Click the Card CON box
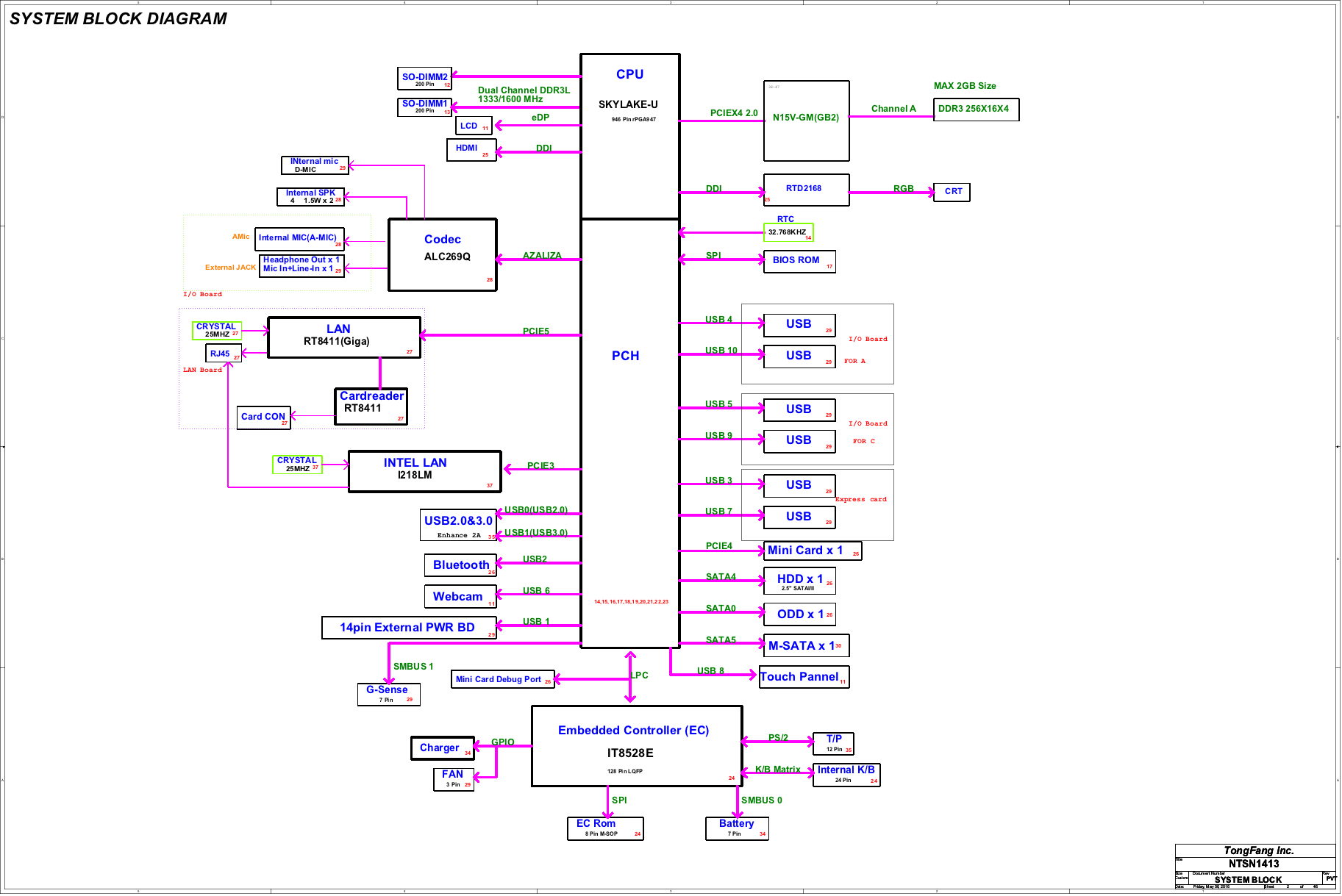 [263, 417]
